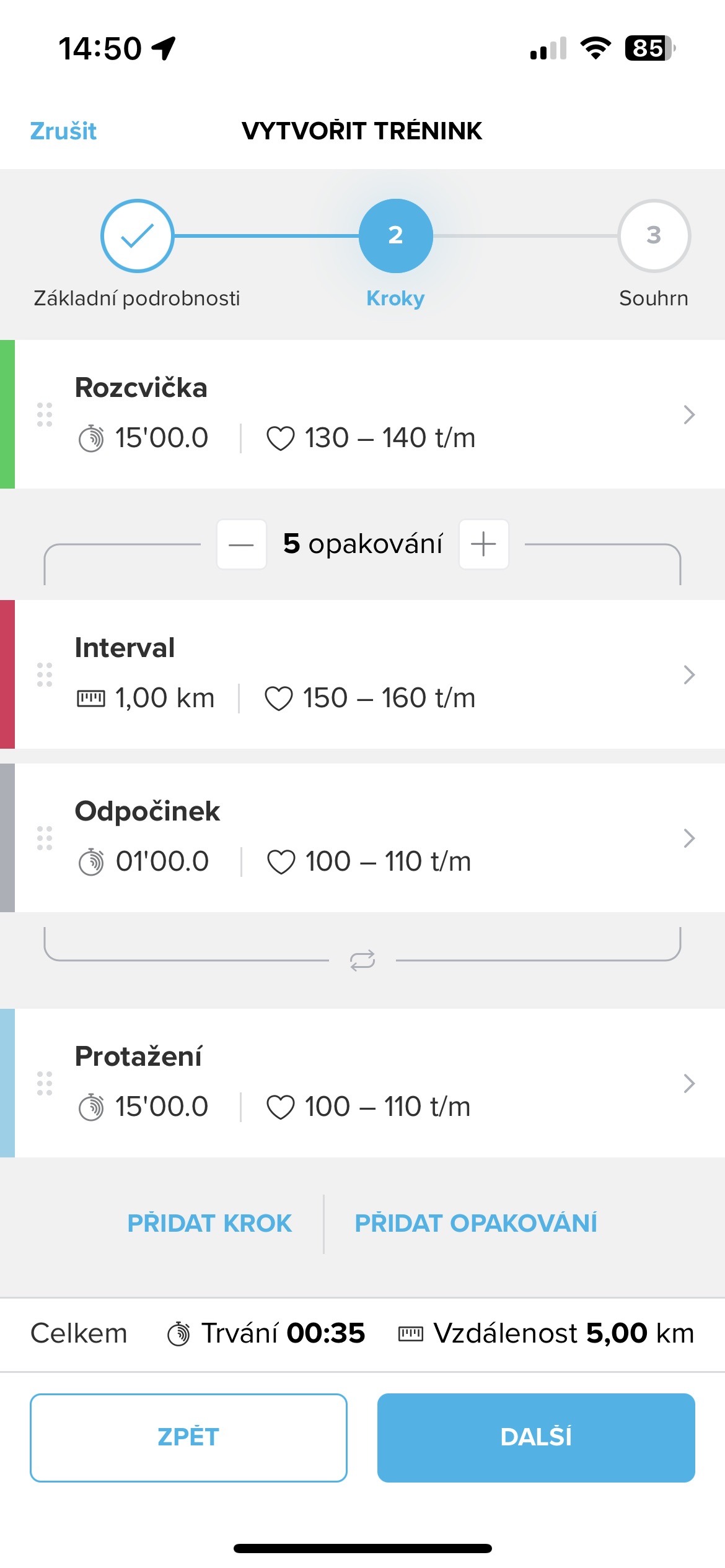Go to step 2 Kroky

[x=395, y=236]
